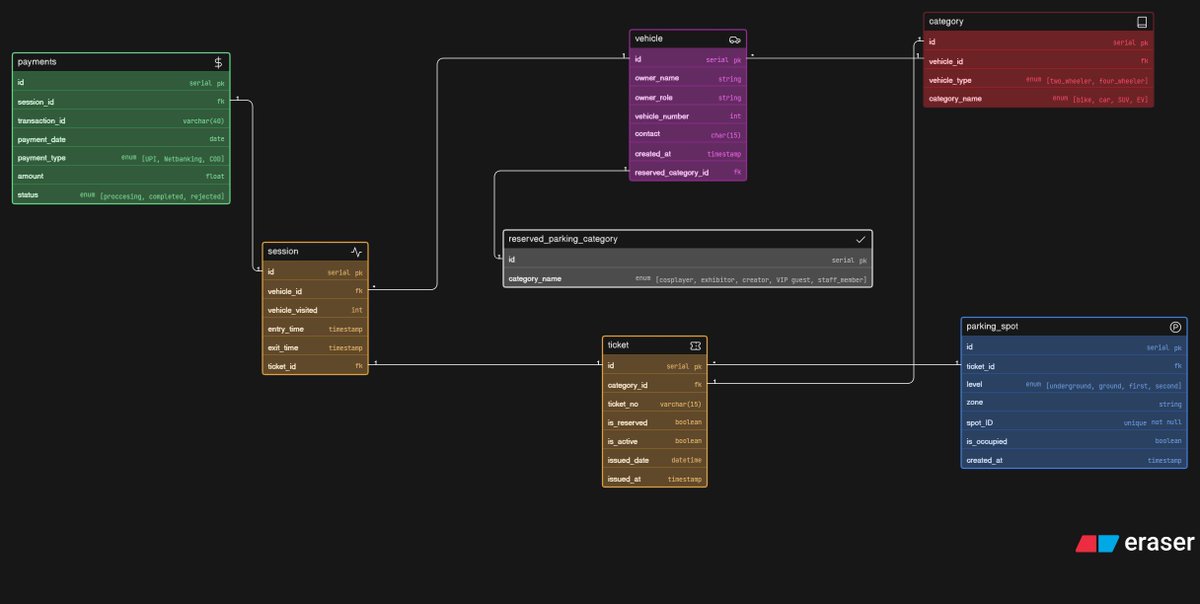Select the ticket table title
This screenshot has width=1200, height=604.
(618, 345)
